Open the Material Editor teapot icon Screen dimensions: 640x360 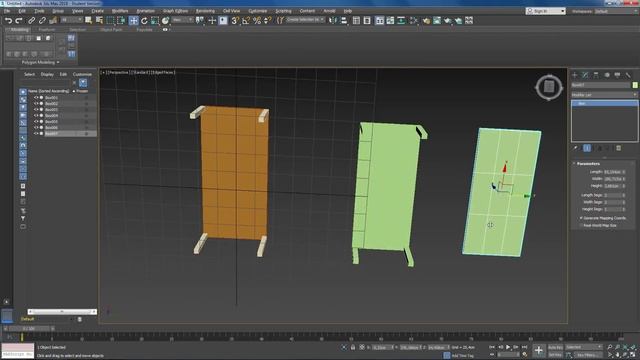426,20
